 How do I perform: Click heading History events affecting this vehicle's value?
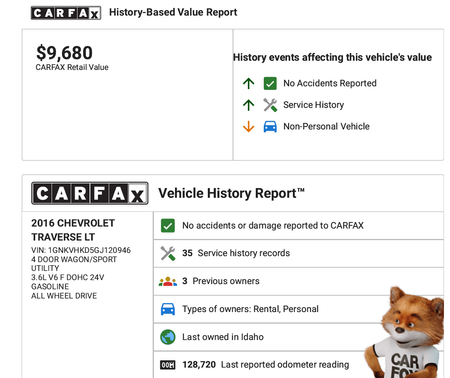(332, 57)
